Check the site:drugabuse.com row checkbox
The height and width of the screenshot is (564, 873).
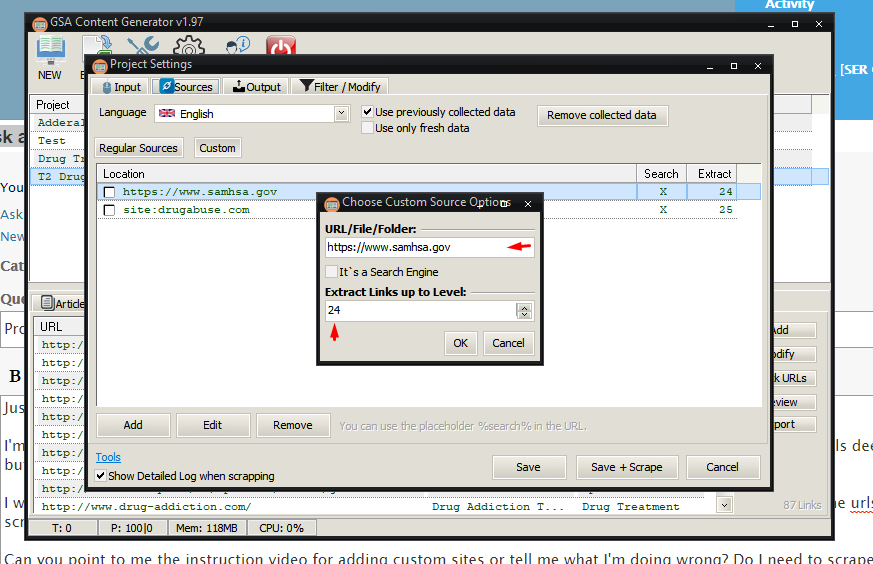pyautogui.click(x=110, y=210)
